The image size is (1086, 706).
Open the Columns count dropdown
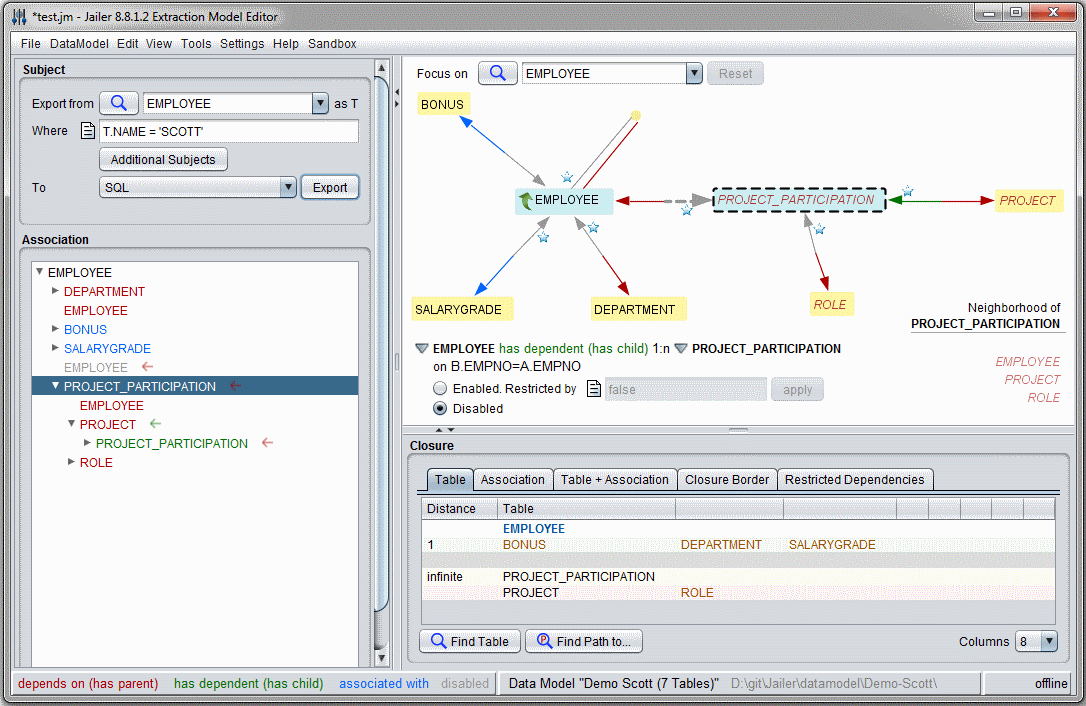click(x=1048, y=641)
